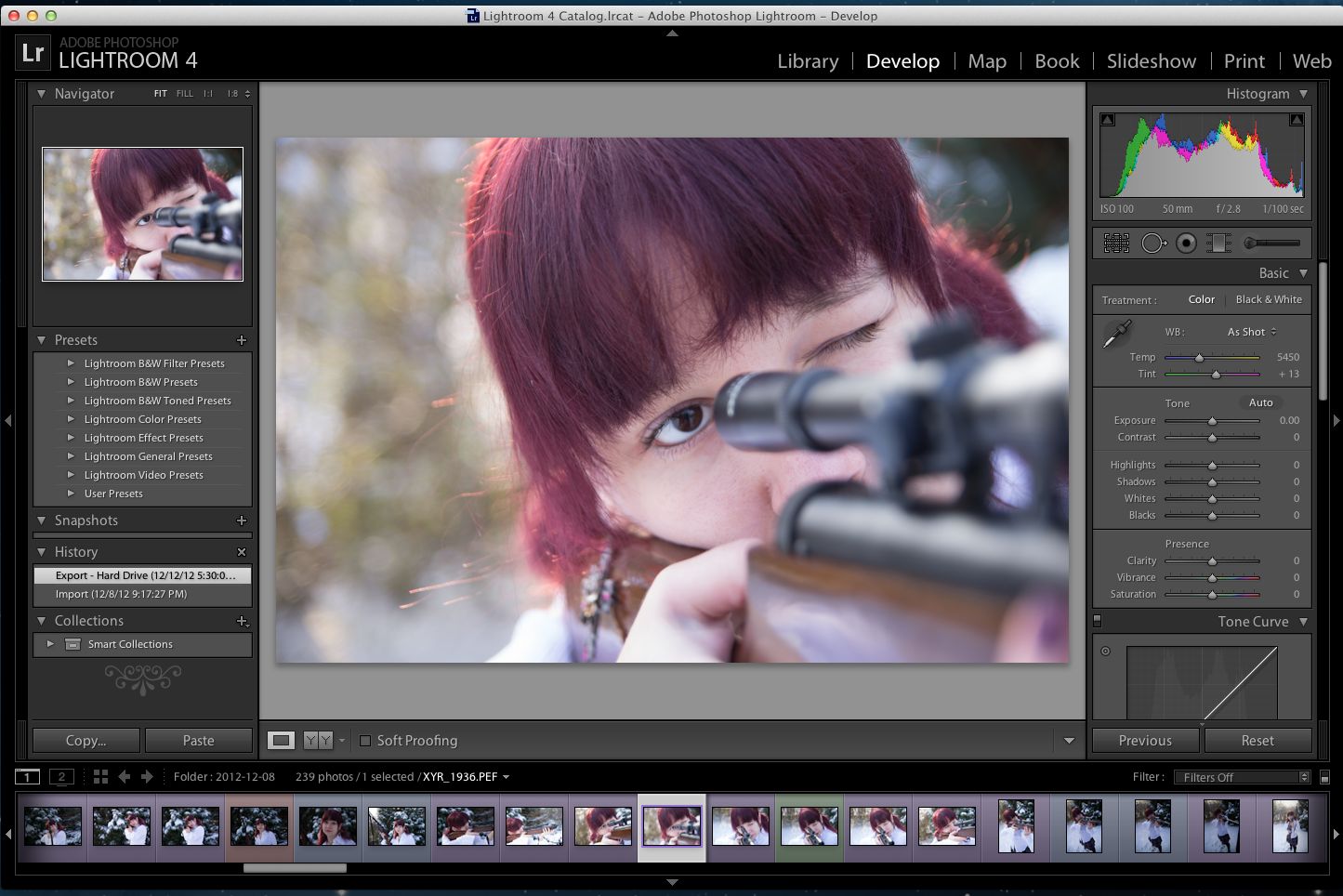Toggle shadow clipping indicator in Histogram

tap(1107, 120)
